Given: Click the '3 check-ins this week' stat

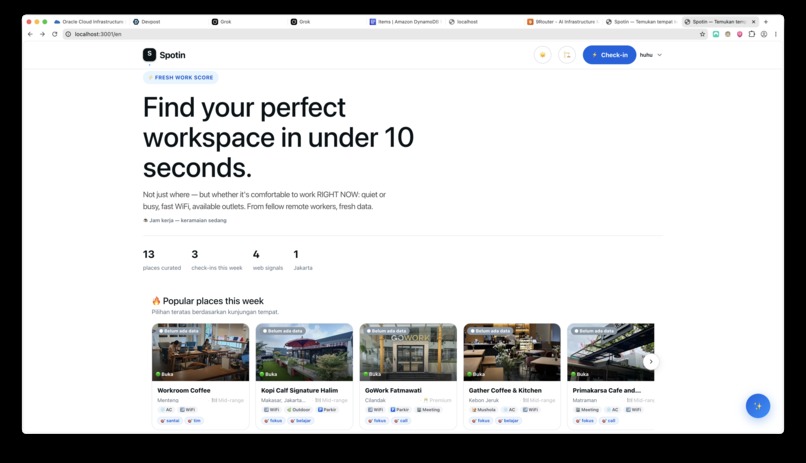Looking at the screenshot, I should 216,260.
